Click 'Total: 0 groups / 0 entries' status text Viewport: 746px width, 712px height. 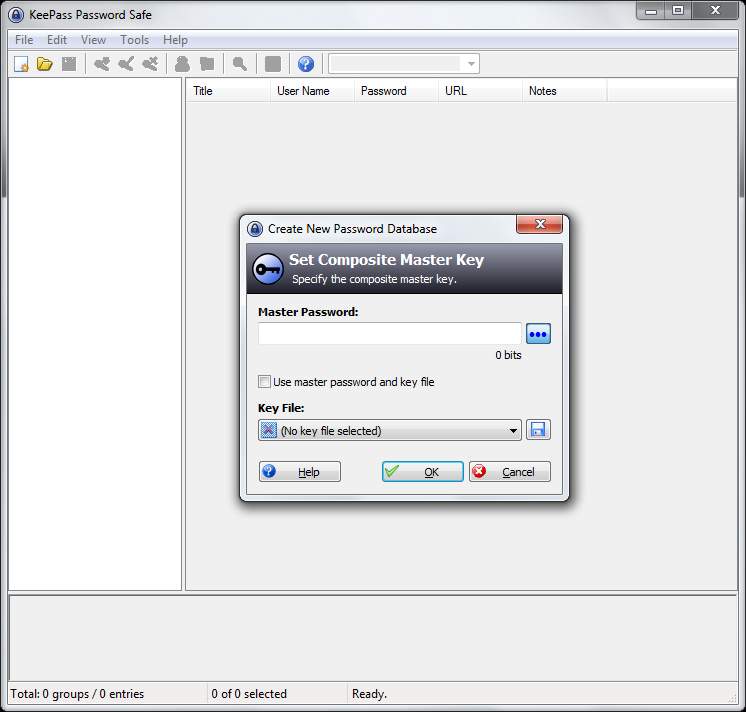click(x=77, y=694)
